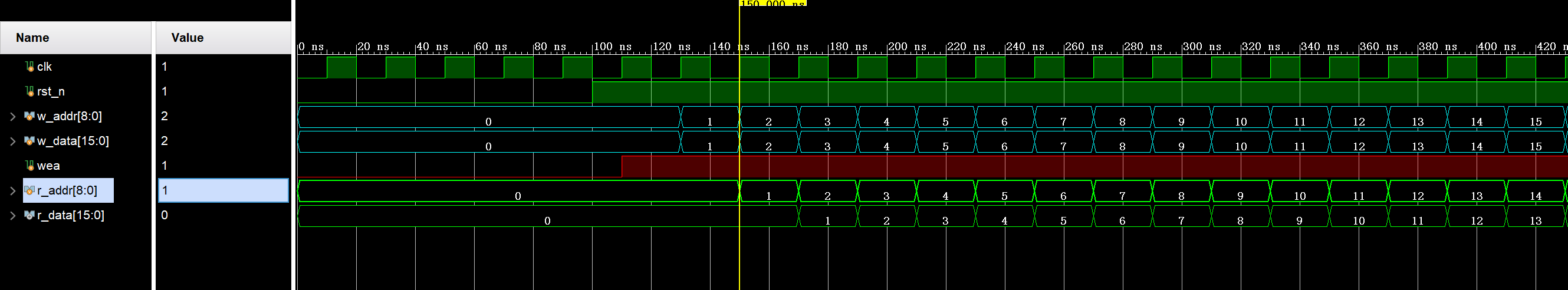Image resolution: width=1568 pixels, height=290 pixels.
Task: Click the w_addr bus icon
Action: pos(29,116)
